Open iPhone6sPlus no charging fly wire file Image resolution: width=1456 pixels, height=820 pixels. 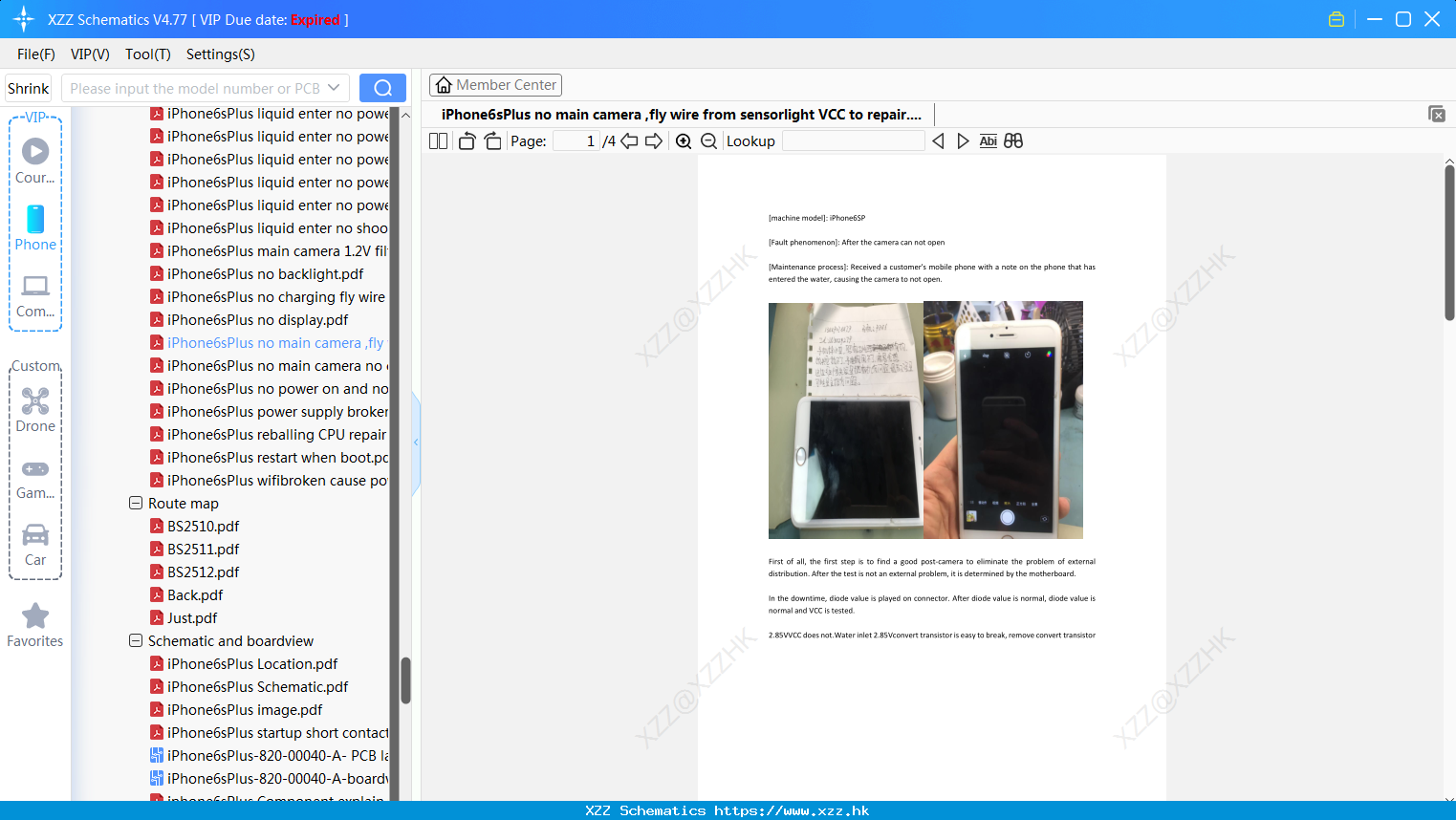pyautogui.click(x=269, y=296)
